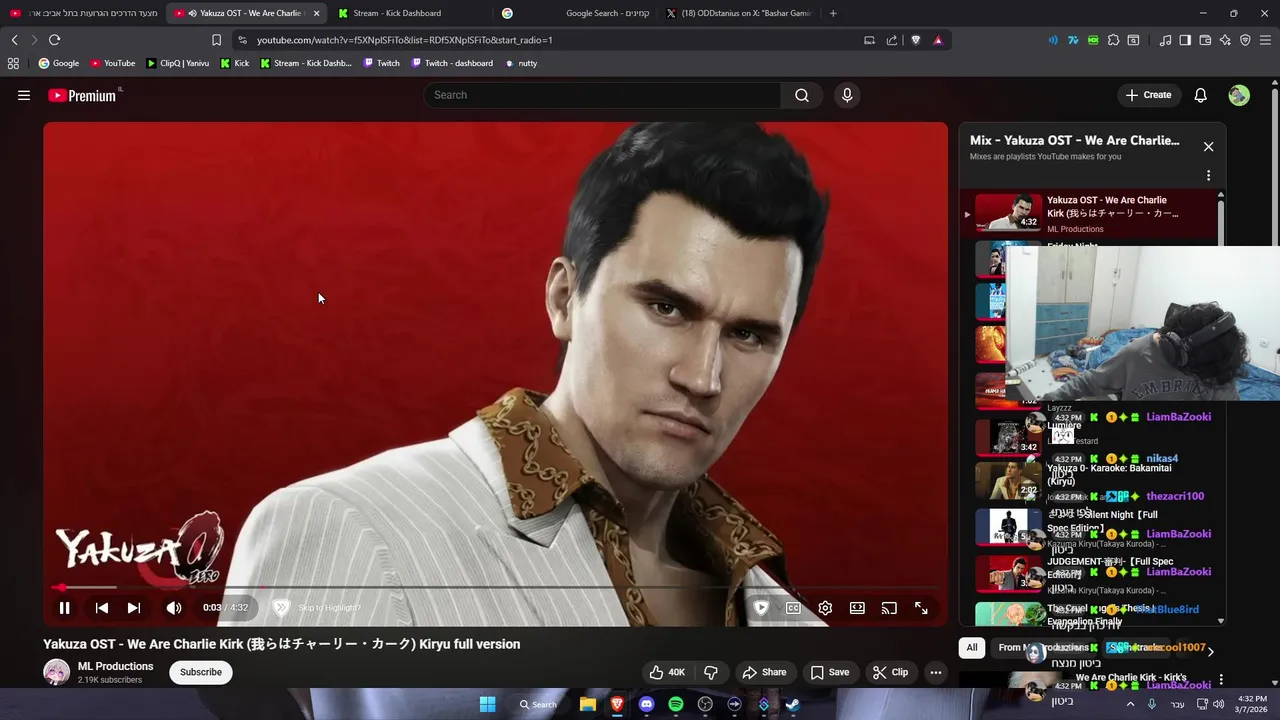Open Google bookmark
Viewport: 1280px width, 720px height.
[x=59, y=63]
